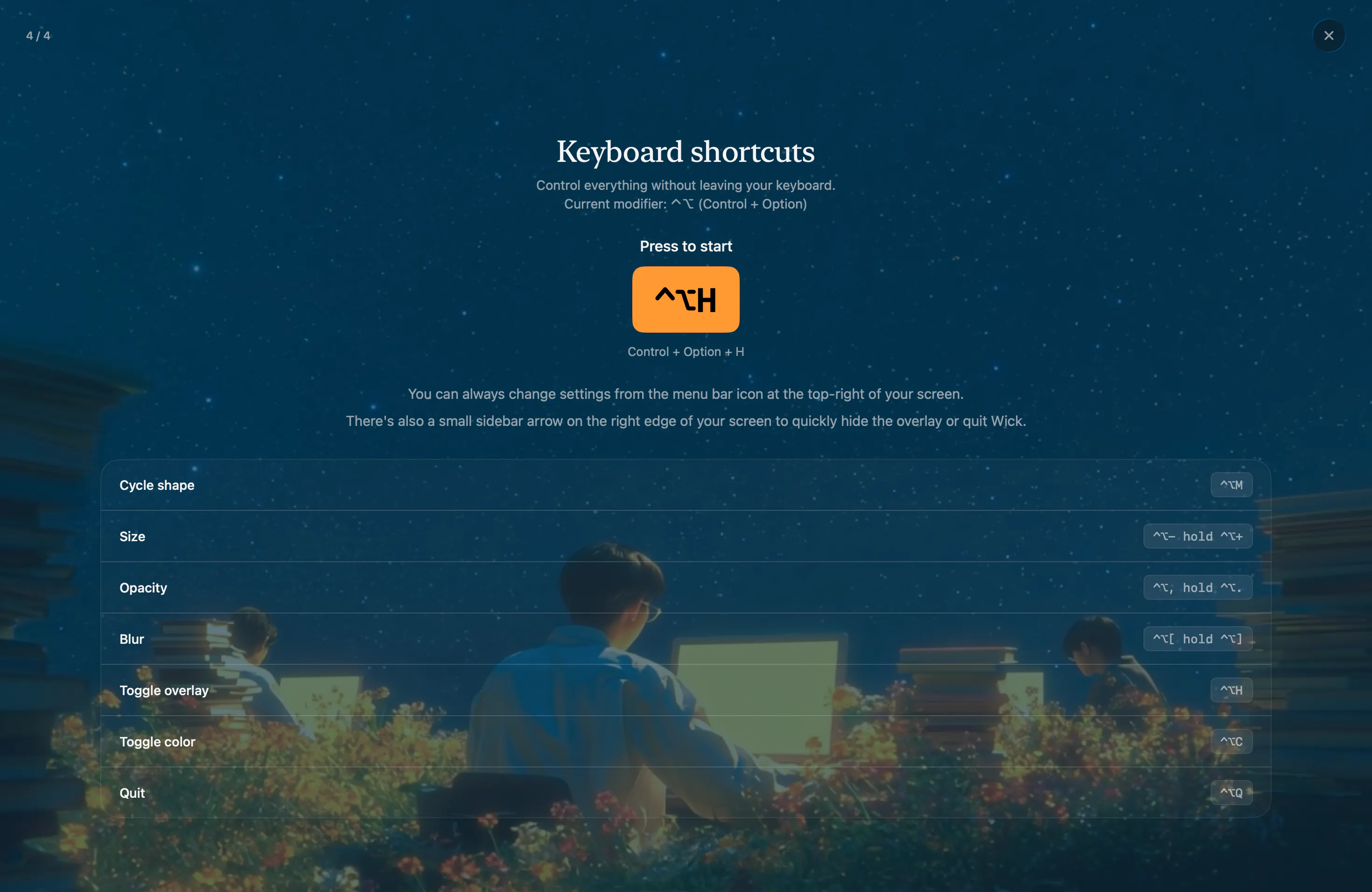Viewport: 1372px width, 892px height.
Task: Click the "Current modifier" line
Action: click(686, 204)
